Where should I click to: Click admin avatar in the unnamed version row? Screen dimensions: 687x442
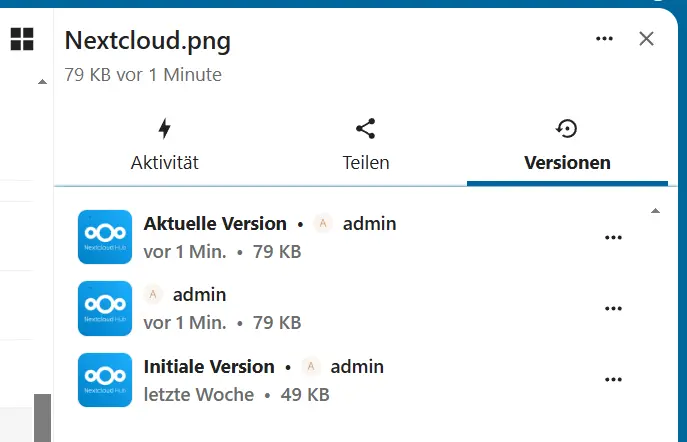(153, 294)
